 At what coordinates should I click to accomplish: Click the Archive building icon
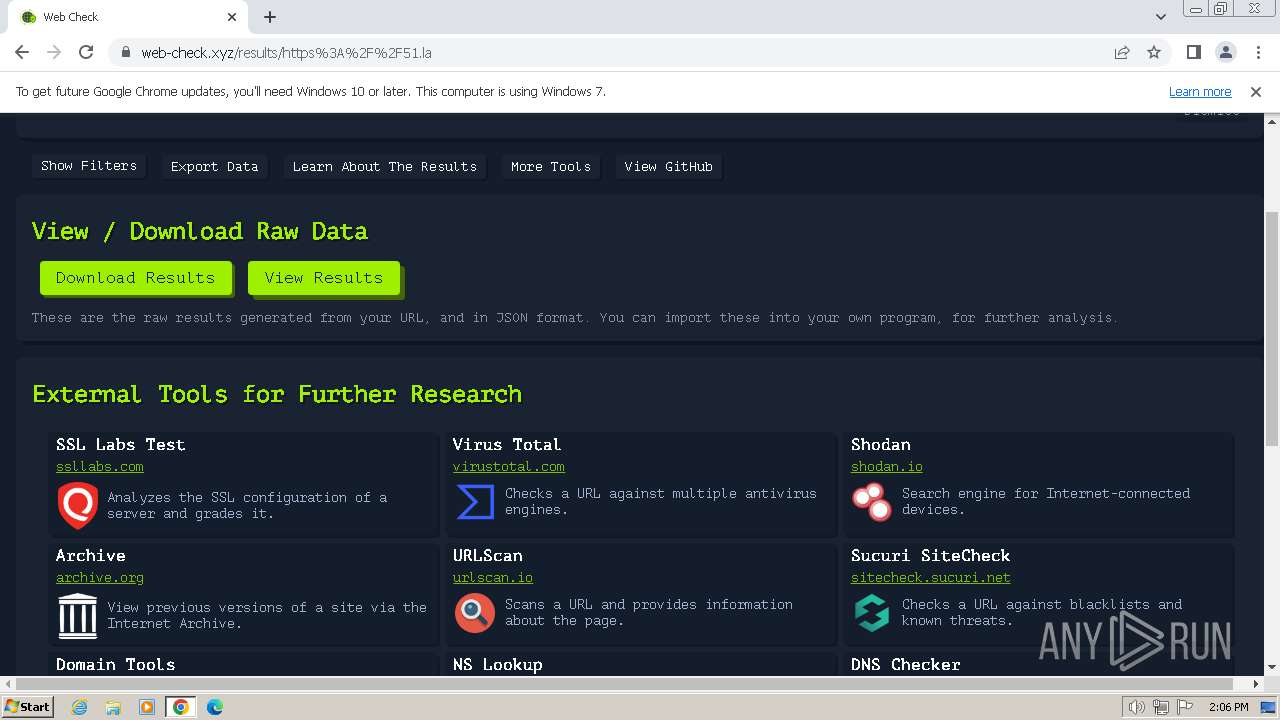coord(77,616)
